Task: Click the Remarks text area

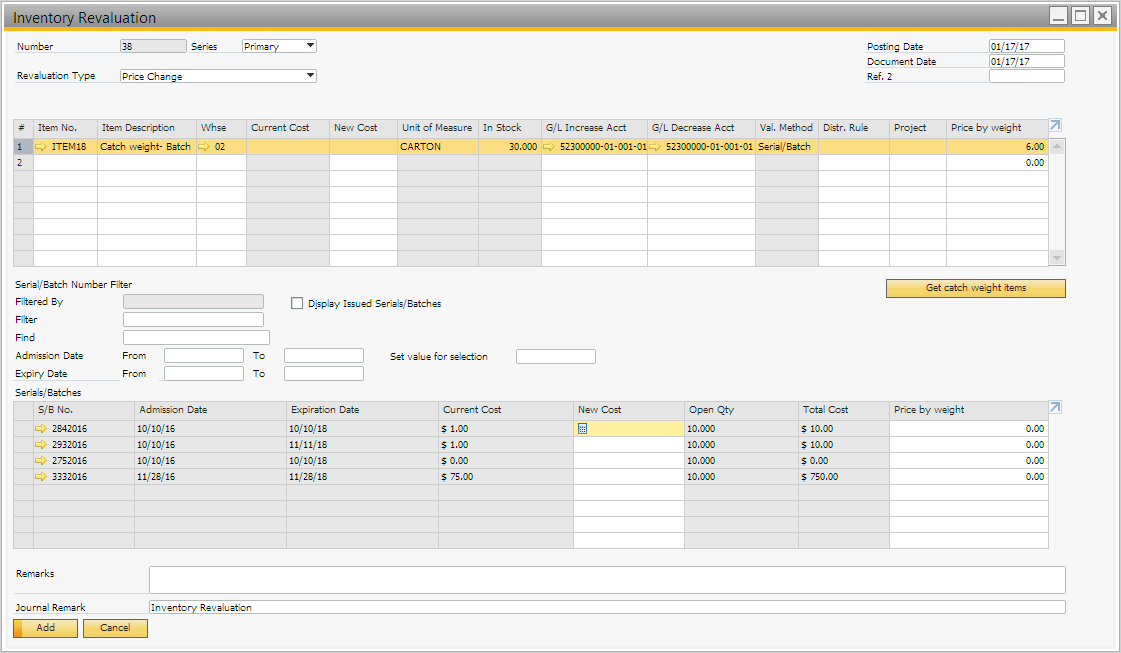Action: coord(606,580)
